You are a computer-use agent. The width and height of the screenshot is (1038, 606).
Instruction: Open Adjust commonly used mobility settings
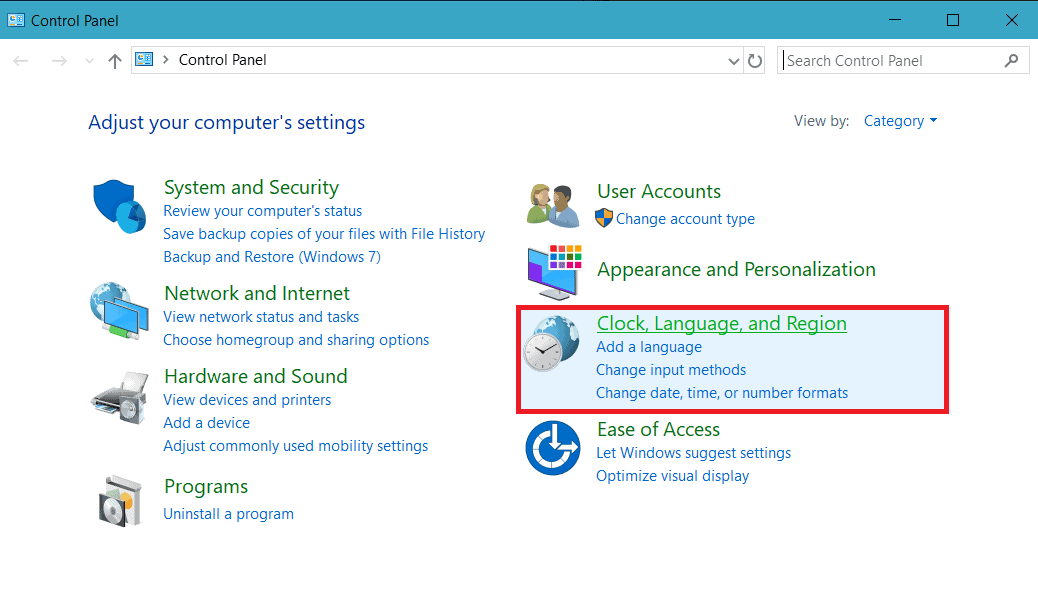[296, 446]
